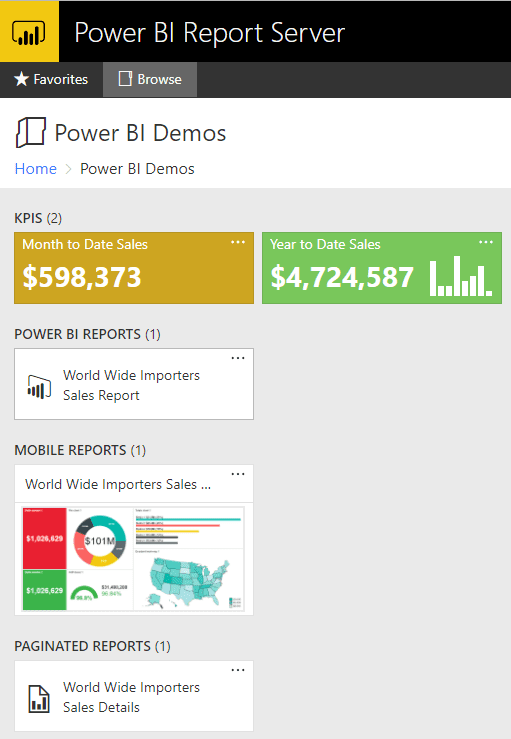Click POWER BI REPORTS (1) heading
Viewport: 511px width, 739px height.
pyautogui.click(x=87, y=334)
